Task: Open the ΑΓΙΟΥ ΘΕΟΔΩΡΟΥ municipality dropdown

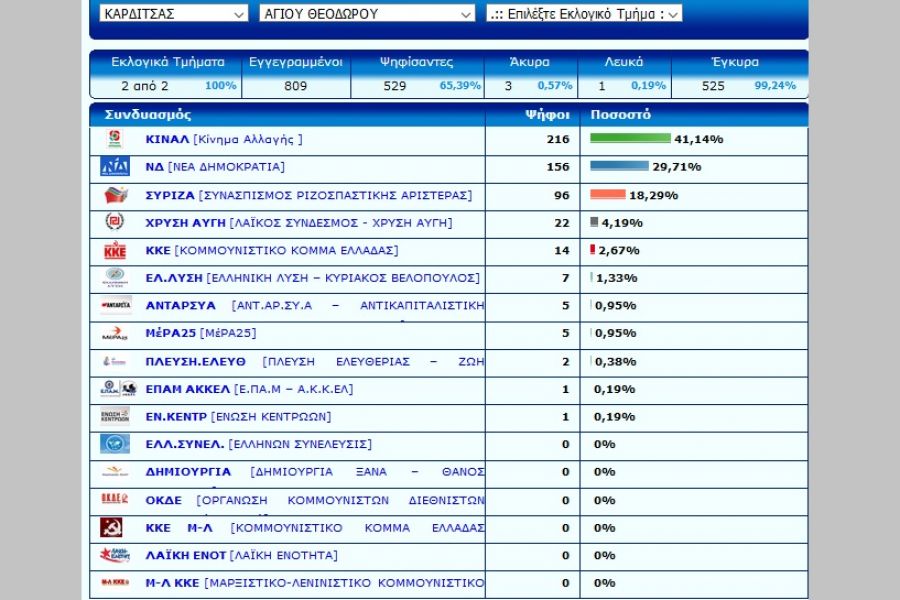Action: (367, 13)
